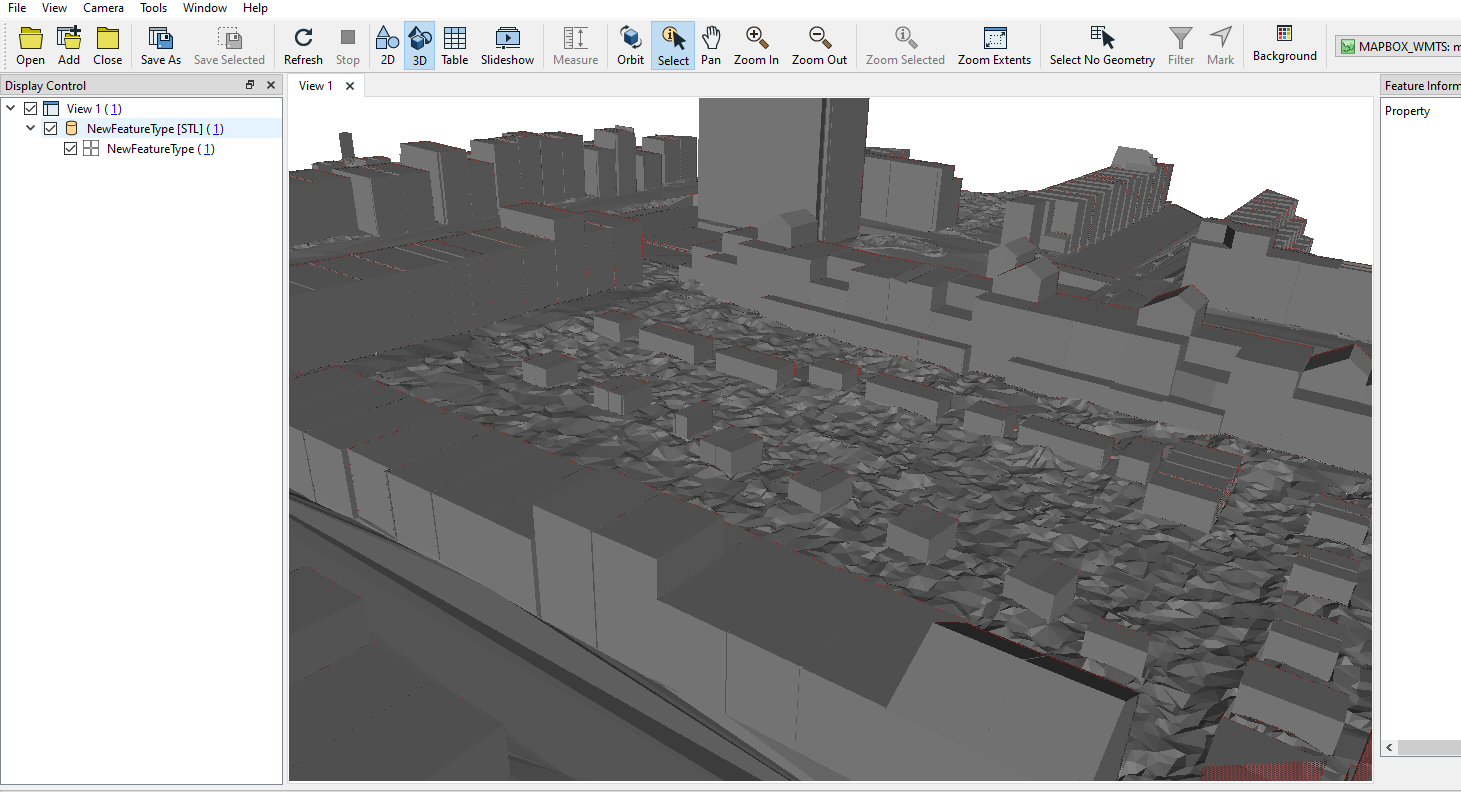Viewport: 1461px width, 792px height.
Task: Switch to 2D view mode
Action: point(387,46)
